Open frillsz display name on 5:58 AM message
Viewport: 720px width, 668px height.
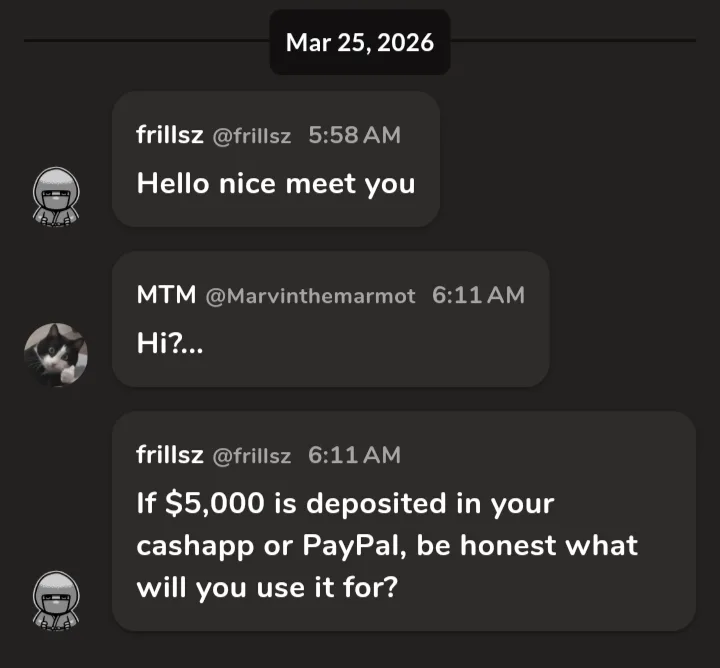click(x=169, y=135)
